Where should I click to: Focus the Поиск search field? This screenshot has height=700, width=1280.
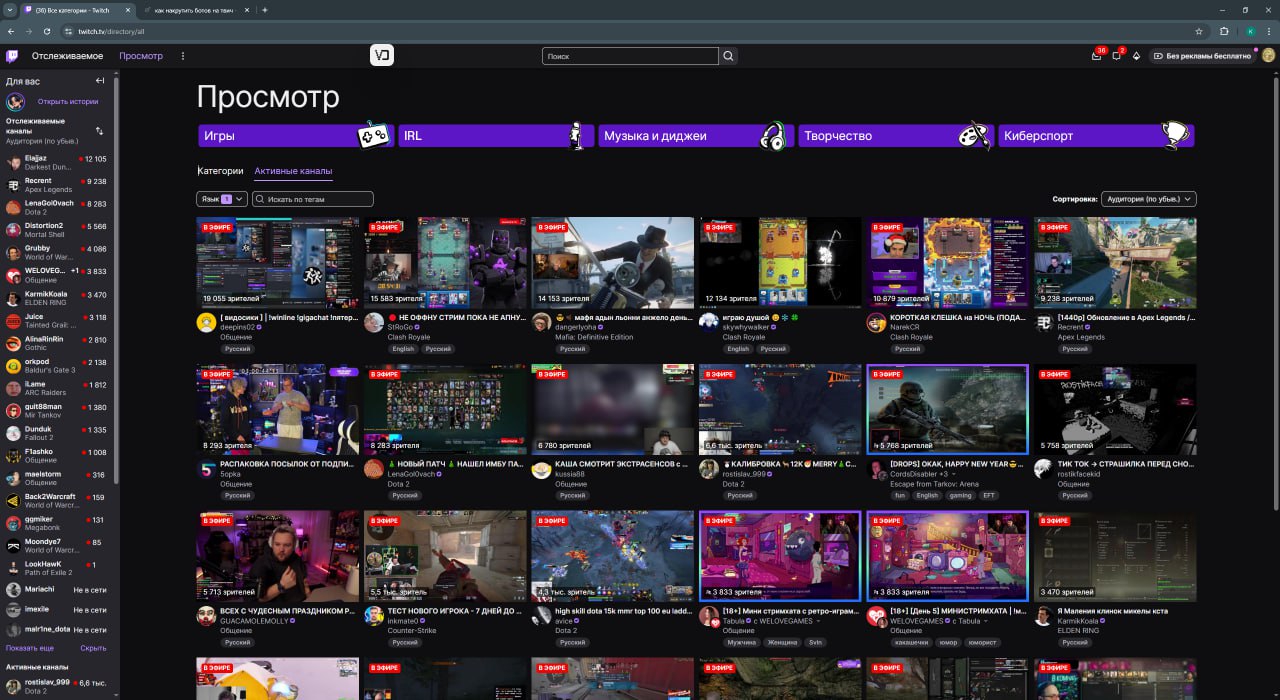pyautogui.click(x=631, y=56)
